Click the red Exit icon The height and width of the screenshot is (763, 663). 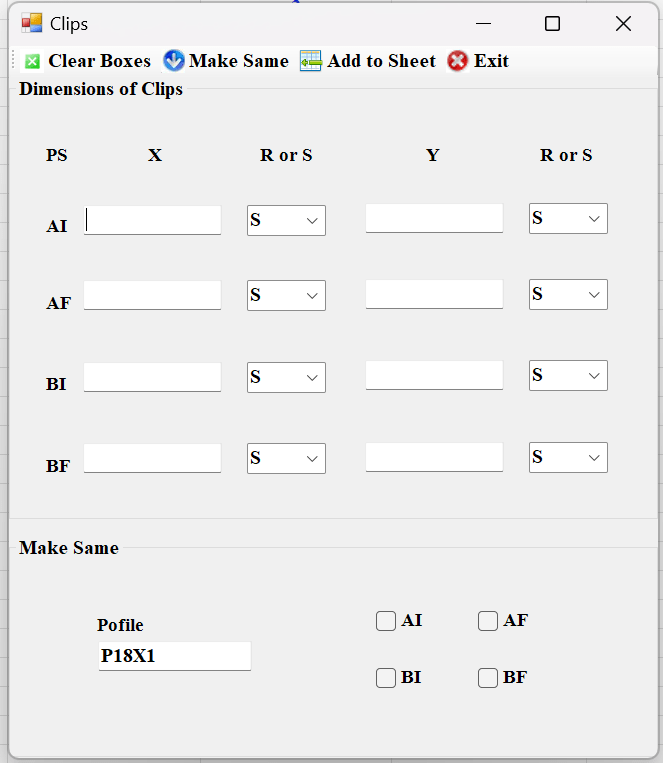click(458, 61)
